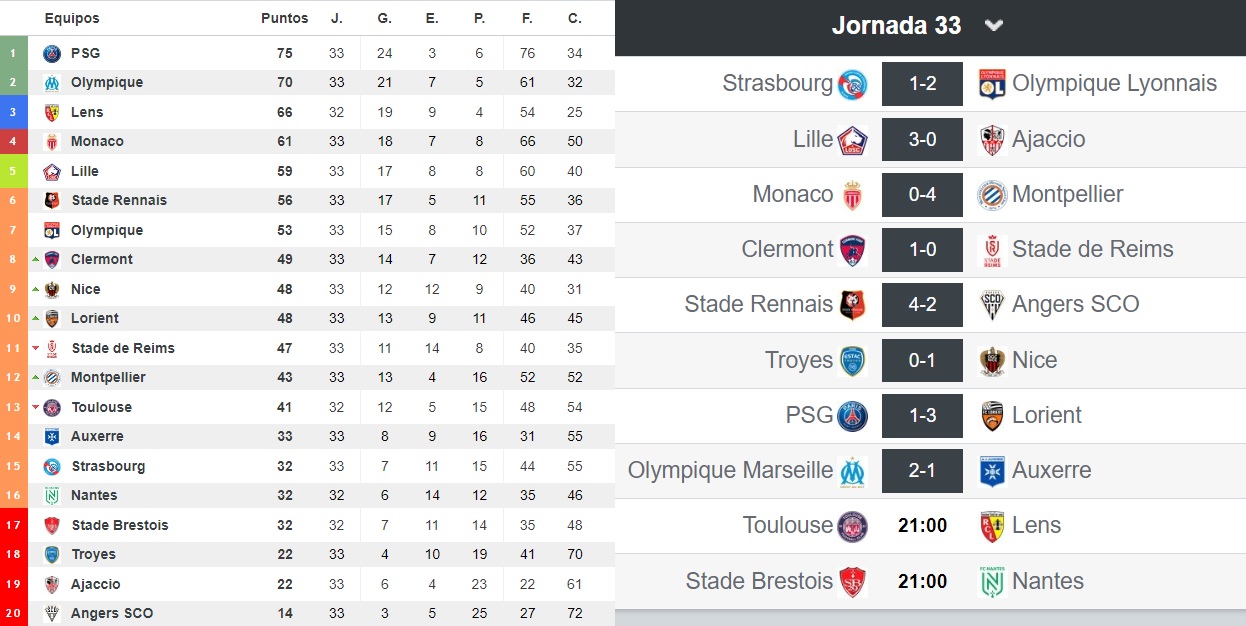The height and width of the screenshot is (626, 1246).
Task: Open the PSG 1-3 Lorient score
Action: click(x=922, y=415)
